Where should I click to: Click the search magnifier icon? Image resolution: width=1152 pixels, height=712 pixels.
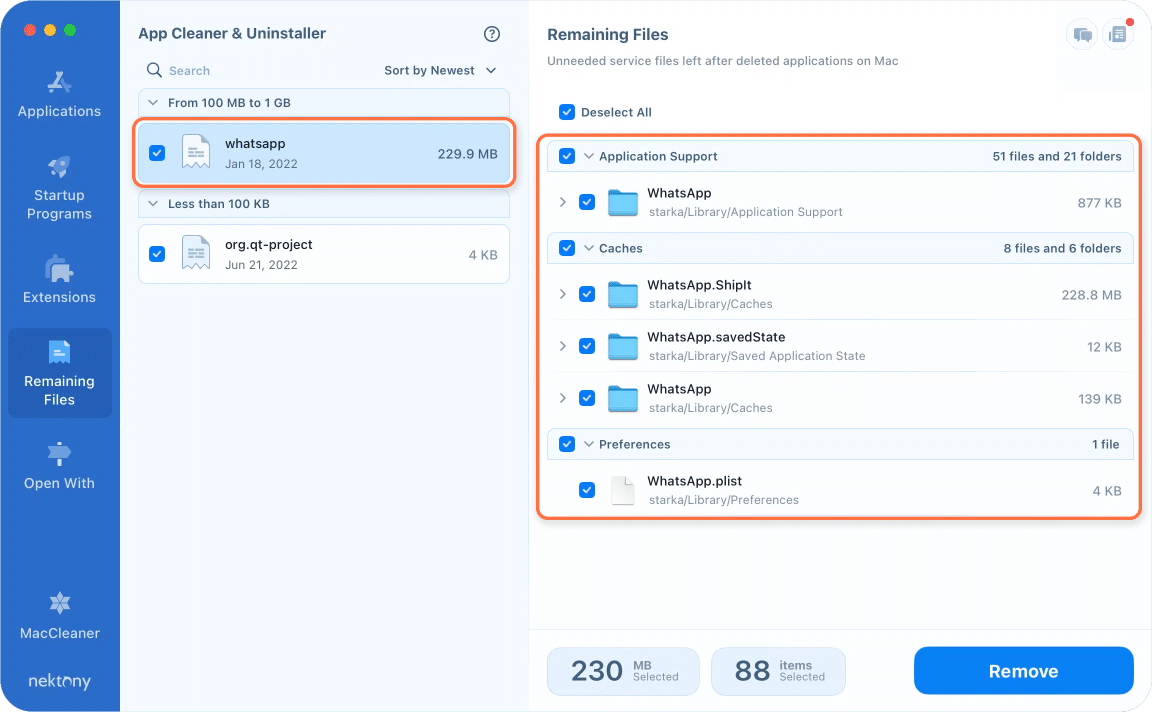pyautogui.click(x=154, y=70)
